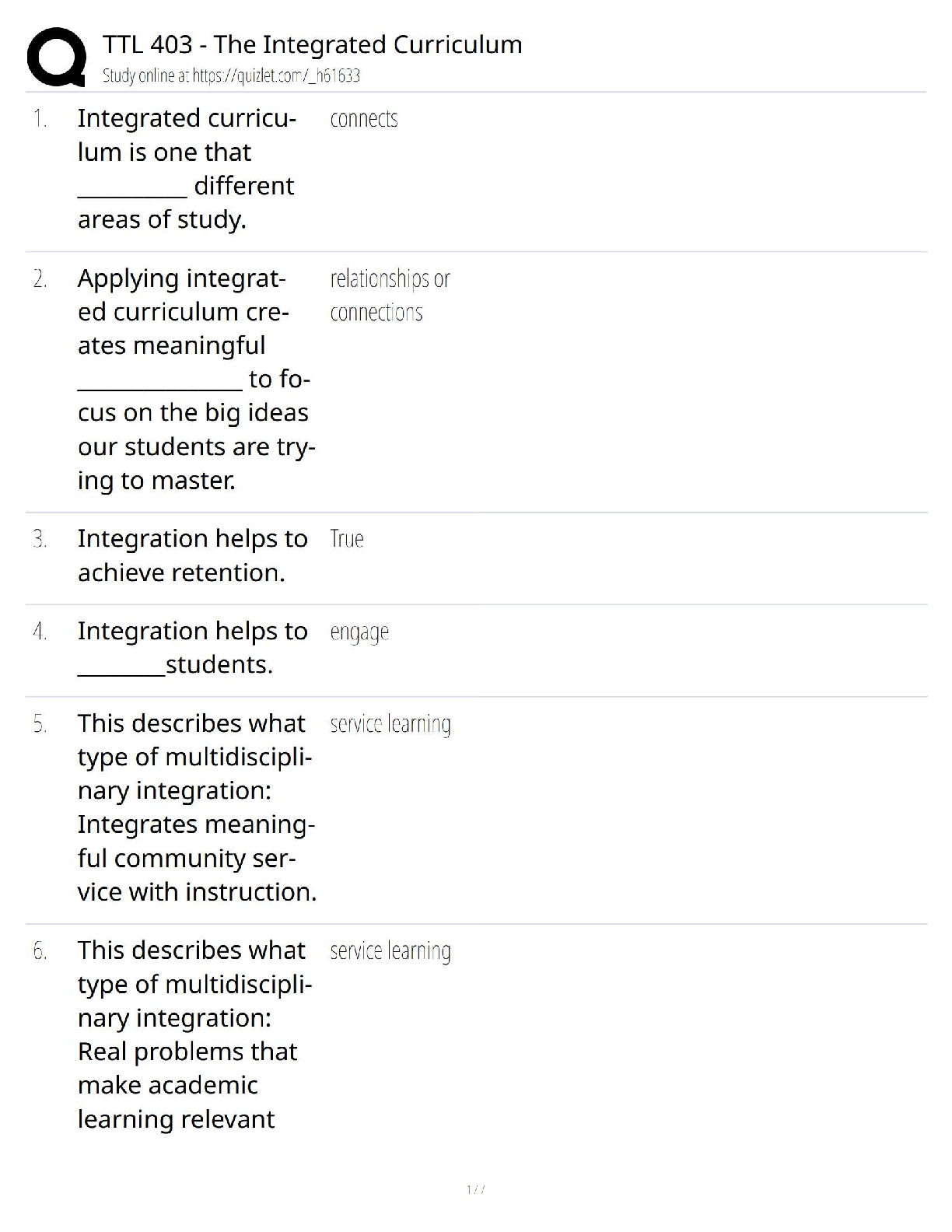Select item 6's "service learning" answer
Viewport: 952px width, 1232px height.
tap(390, 951)
